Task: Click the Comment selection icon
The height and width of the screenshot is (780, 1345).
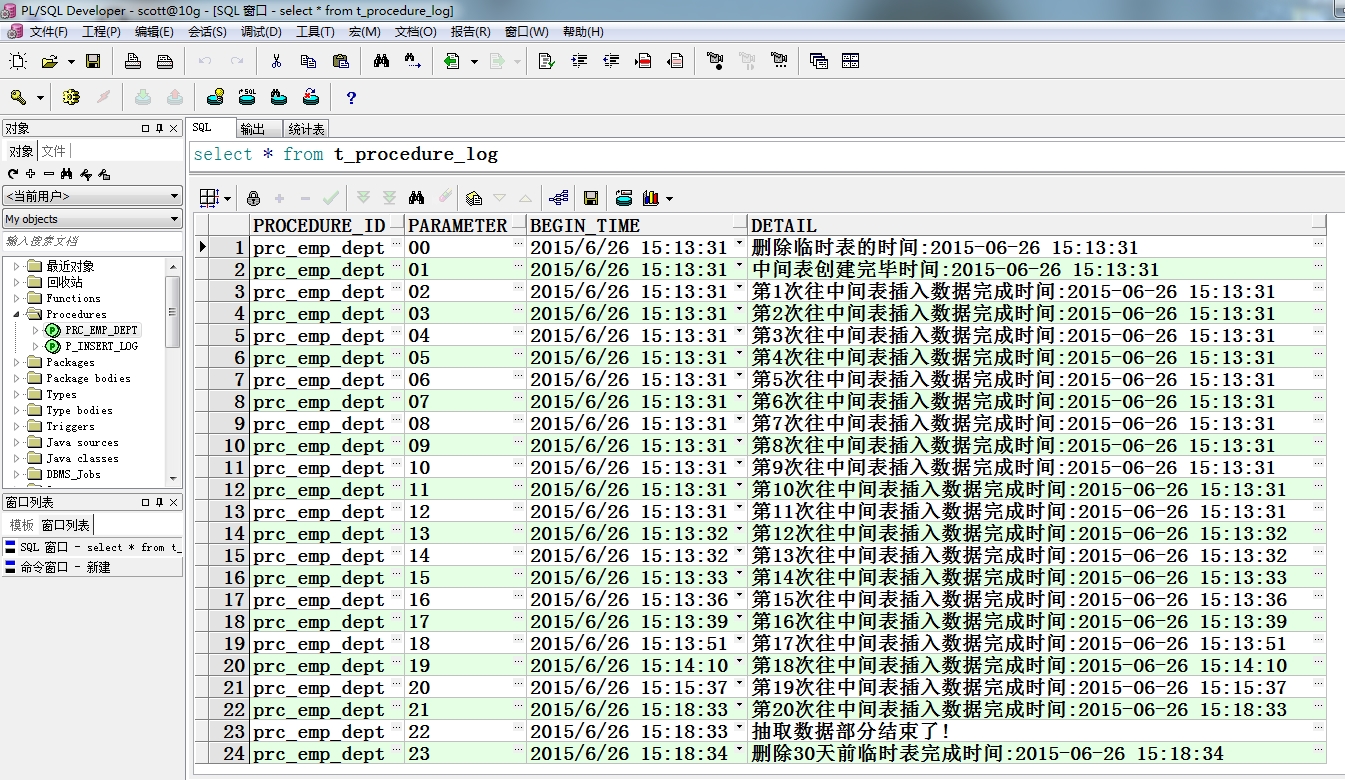Action: point(643,62)
